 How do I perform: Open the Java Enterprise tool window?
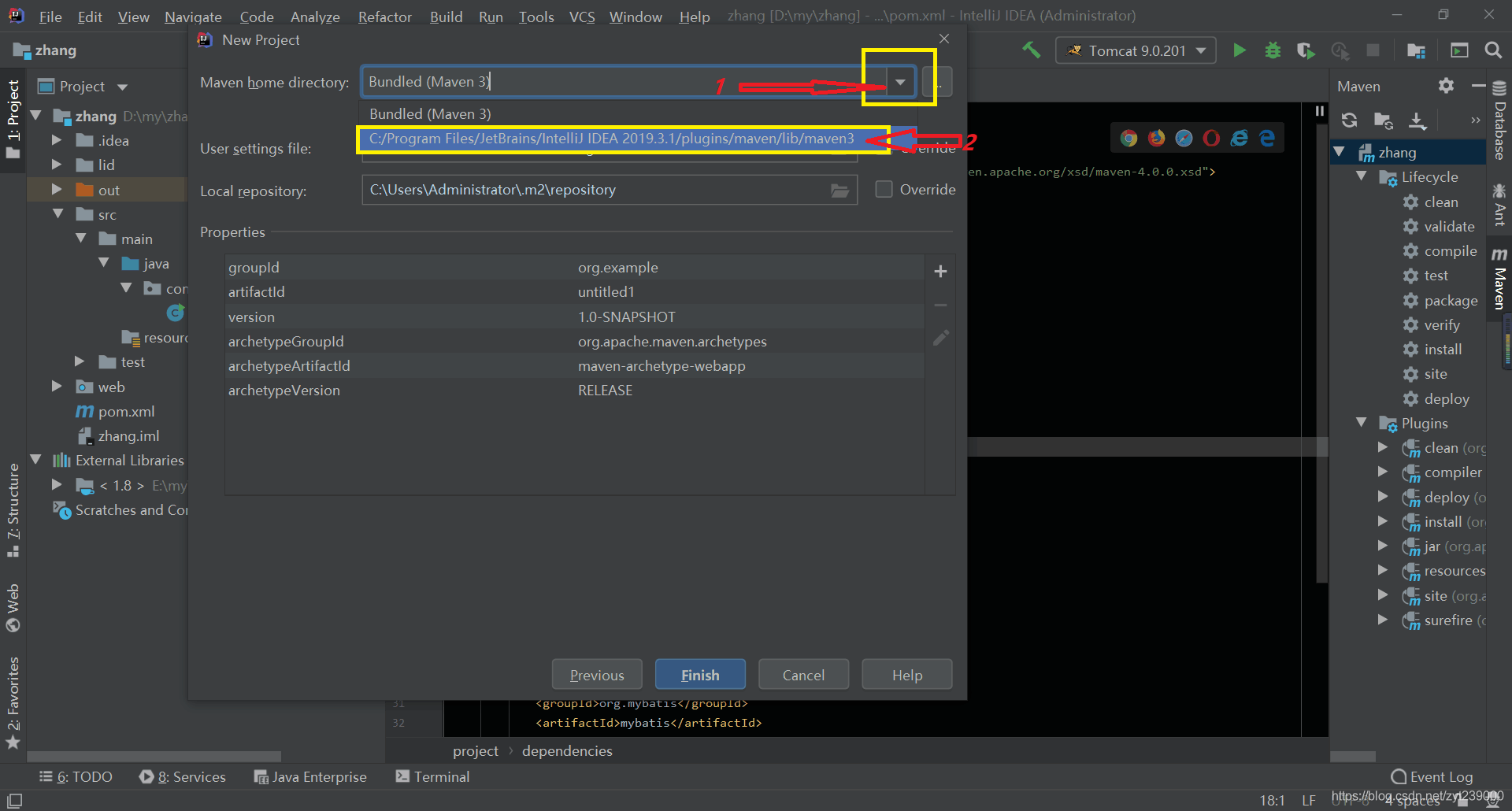pyautogui.click(x=310, y=777)
